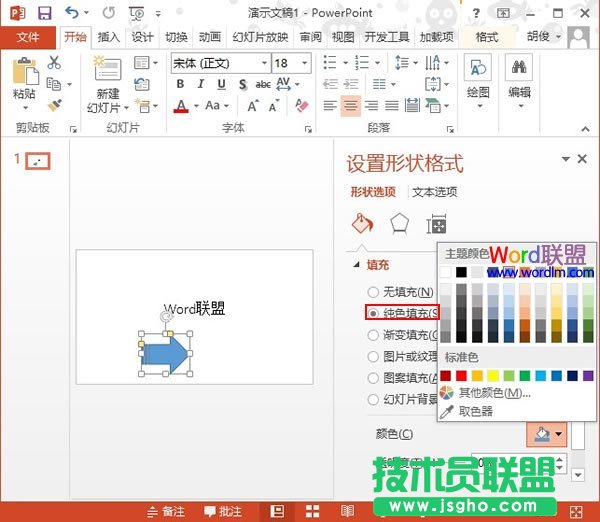Open the Size & Properties icon tab
Image resolution: width=600 pixels, height=522 pixels.
(x=436, y=224)
